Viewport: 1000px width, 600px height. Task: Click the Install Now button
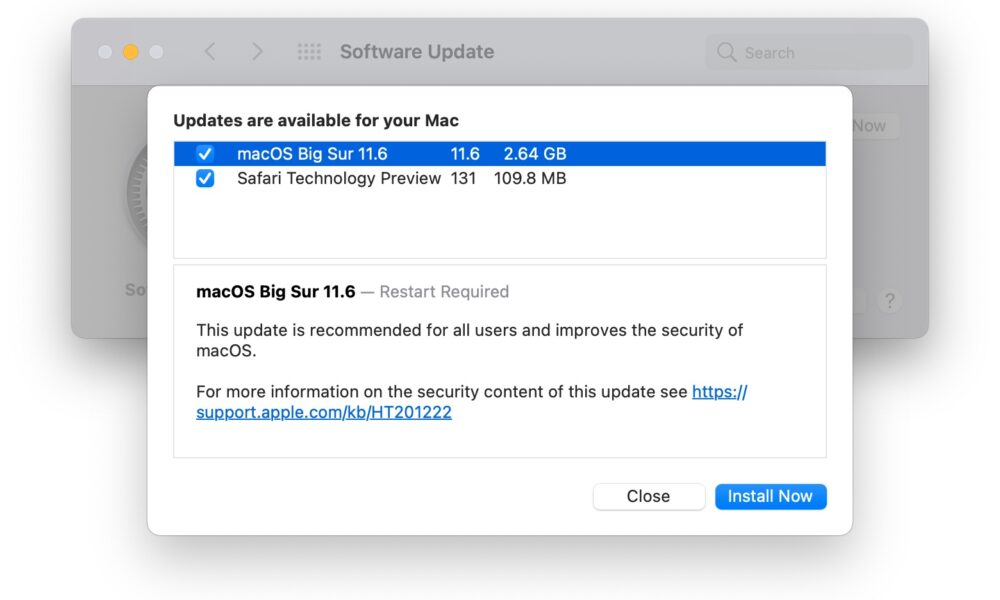(770, 497)
